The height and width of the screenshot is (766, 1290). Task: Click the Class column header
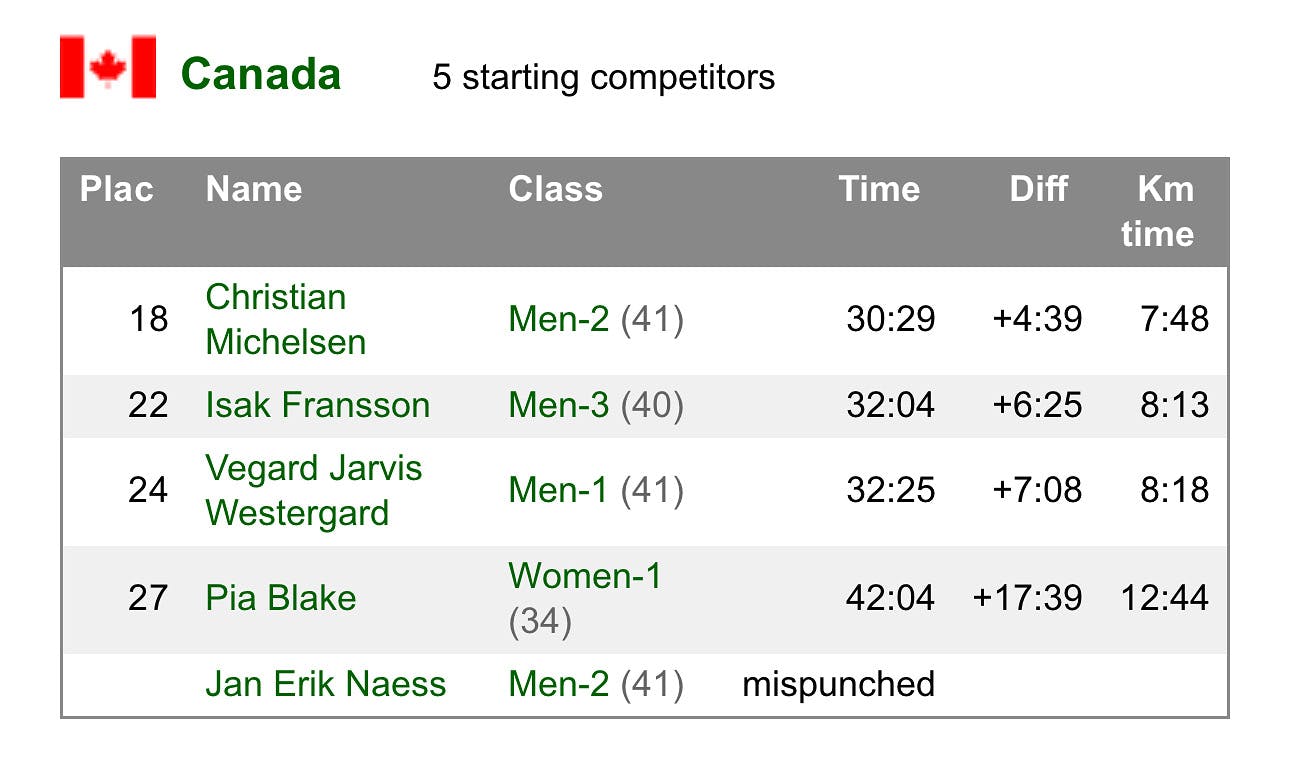pyautogui.click(x=556, y=189)
